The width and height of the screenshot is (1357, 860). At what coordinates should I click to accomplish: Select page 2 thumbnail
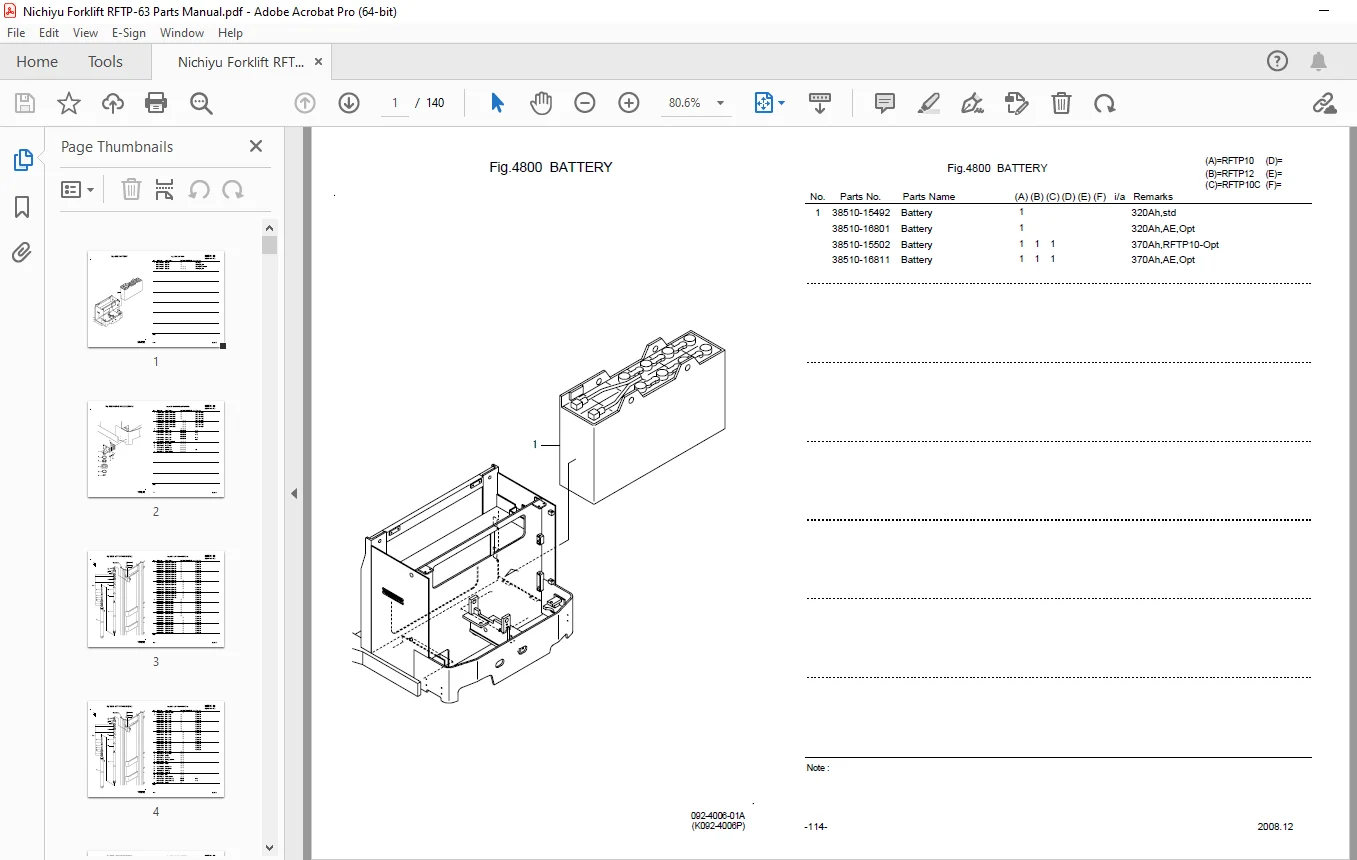(x=156, y=449)
